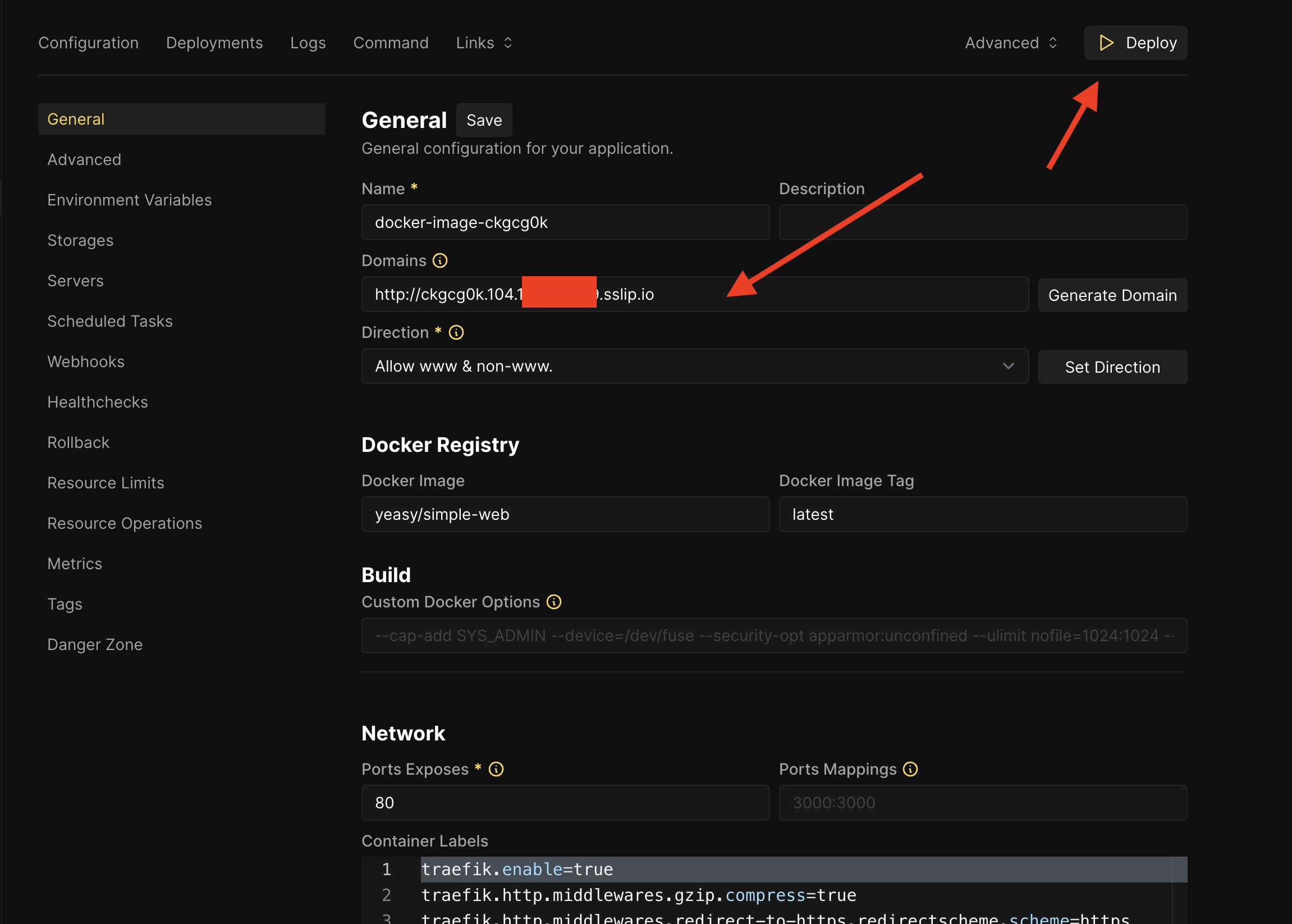The height and width of the screenshot is (924, 1292).
Task: Focus the Custom Docker Options field
Action: [774, 635]
